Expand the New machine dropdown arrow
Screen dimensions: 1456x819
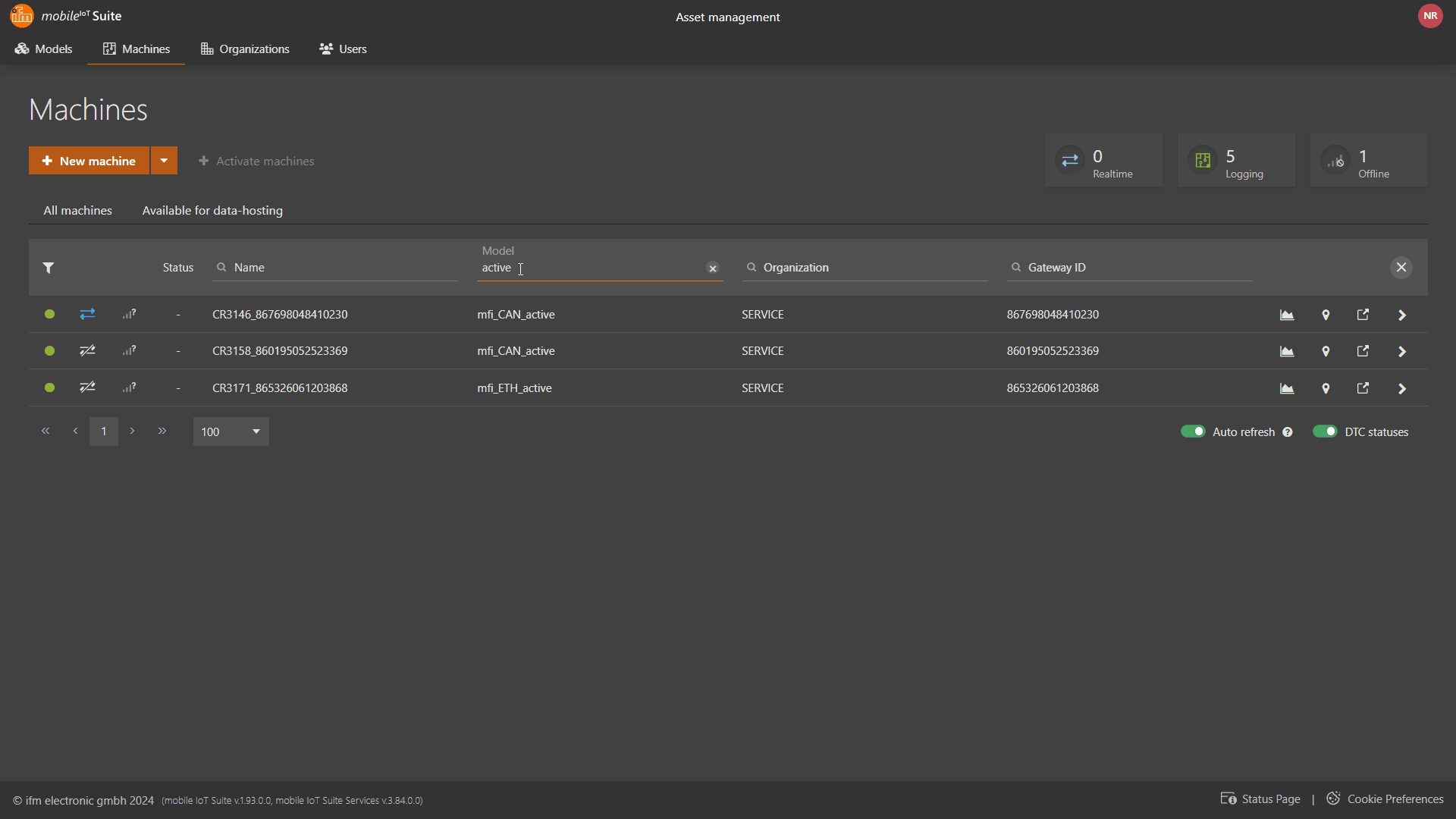(164, 161)
